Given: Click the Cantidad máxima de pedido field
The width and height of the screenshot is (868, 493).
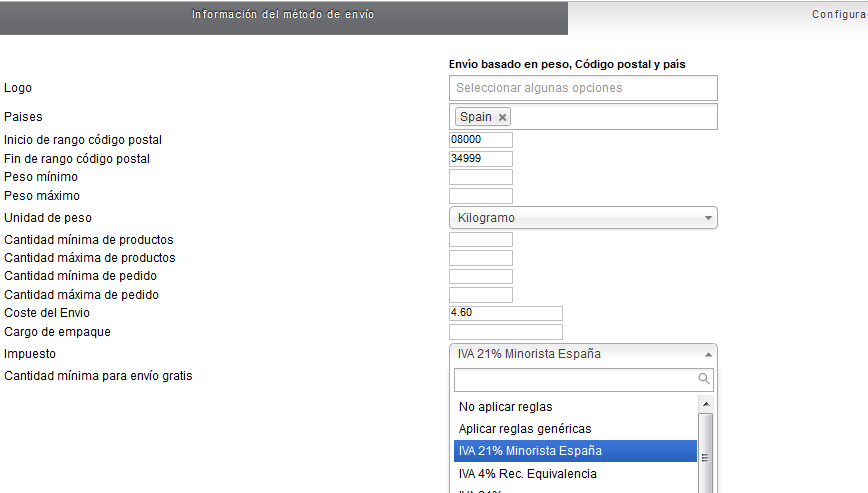Looking at the screenshot, I should pyautogui.click(x=480, y=295).
